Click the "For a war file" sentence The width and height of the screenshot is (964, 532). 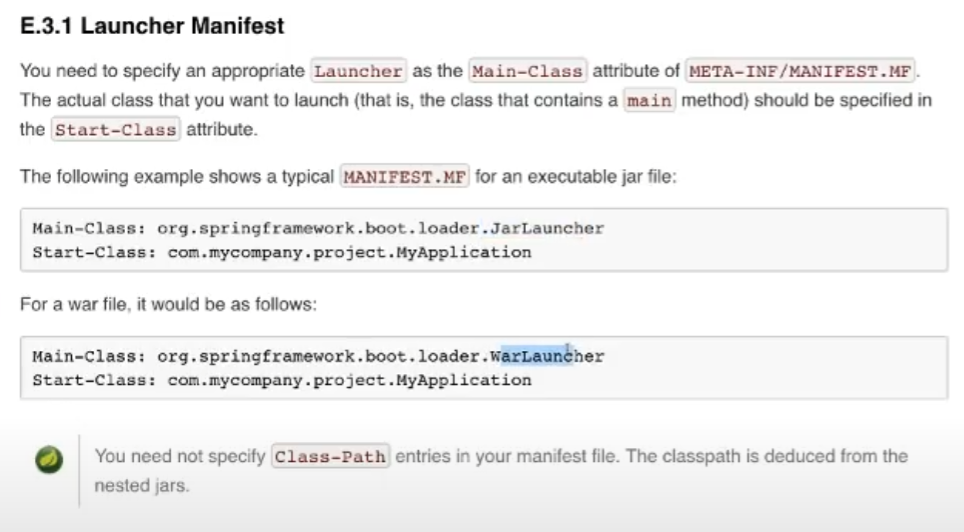(168, 304)
